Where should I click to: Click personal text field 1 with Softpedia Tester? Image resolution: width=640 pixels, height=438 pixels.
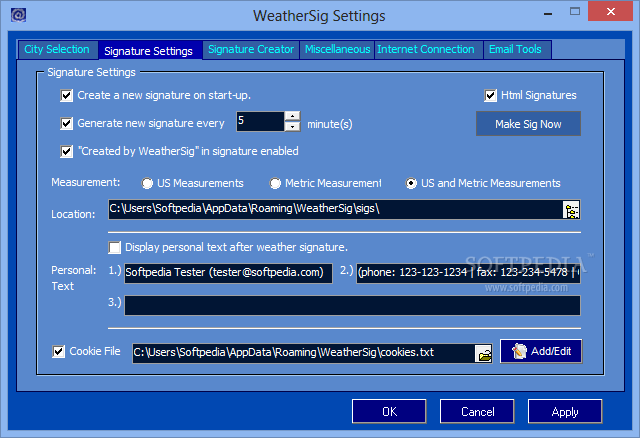228,273
